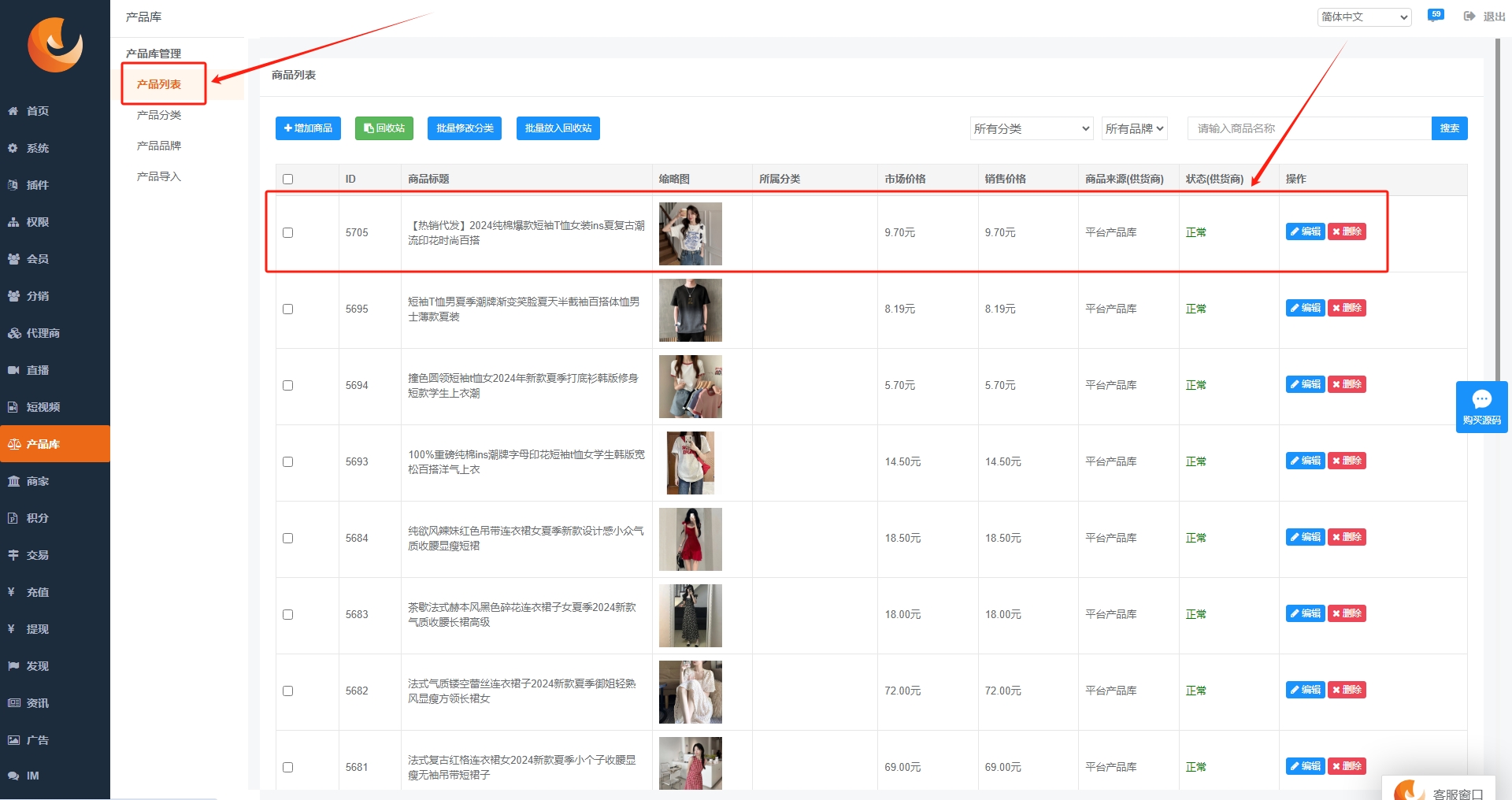Select 产品列表 in the submenu
The image size is (1512, 800).
click(x=159, y=84)
